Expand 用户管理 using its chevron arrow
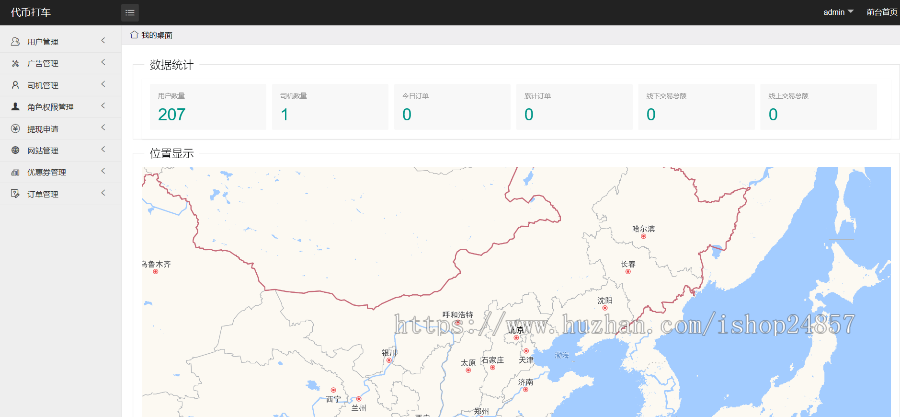Viewport: 900px width, 417px height. pyautogui.click(x=103, y=41)
